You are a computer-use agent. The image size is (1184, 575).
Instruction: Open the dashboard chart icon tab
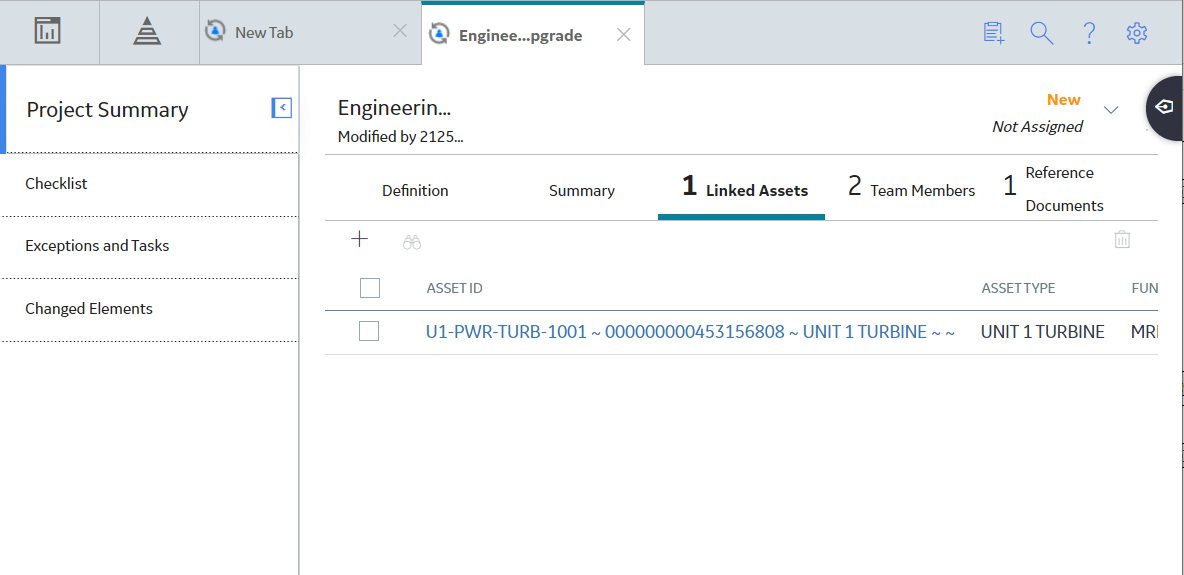(x=48, y=32)
